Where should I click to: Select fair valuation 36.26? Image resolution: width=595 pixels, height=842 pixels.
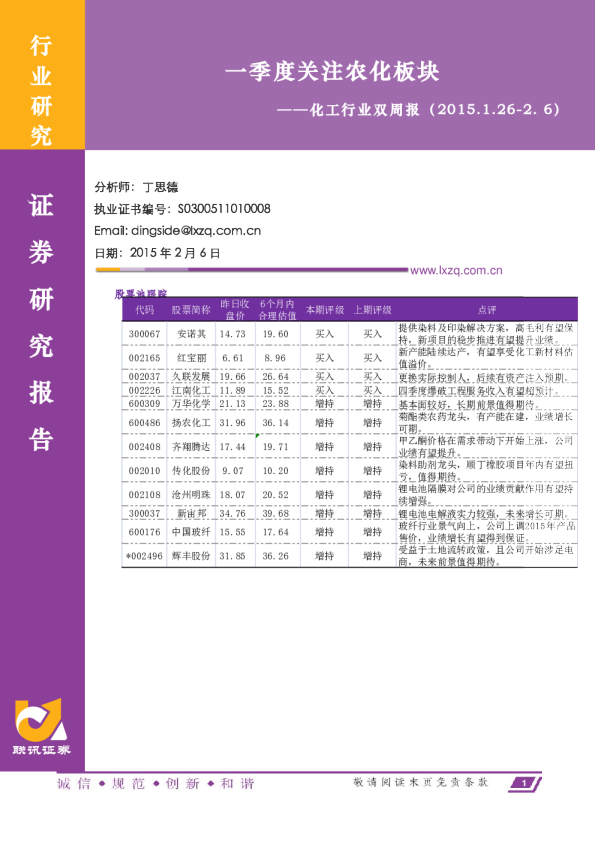pyautogui.click(x=275, y=556)
